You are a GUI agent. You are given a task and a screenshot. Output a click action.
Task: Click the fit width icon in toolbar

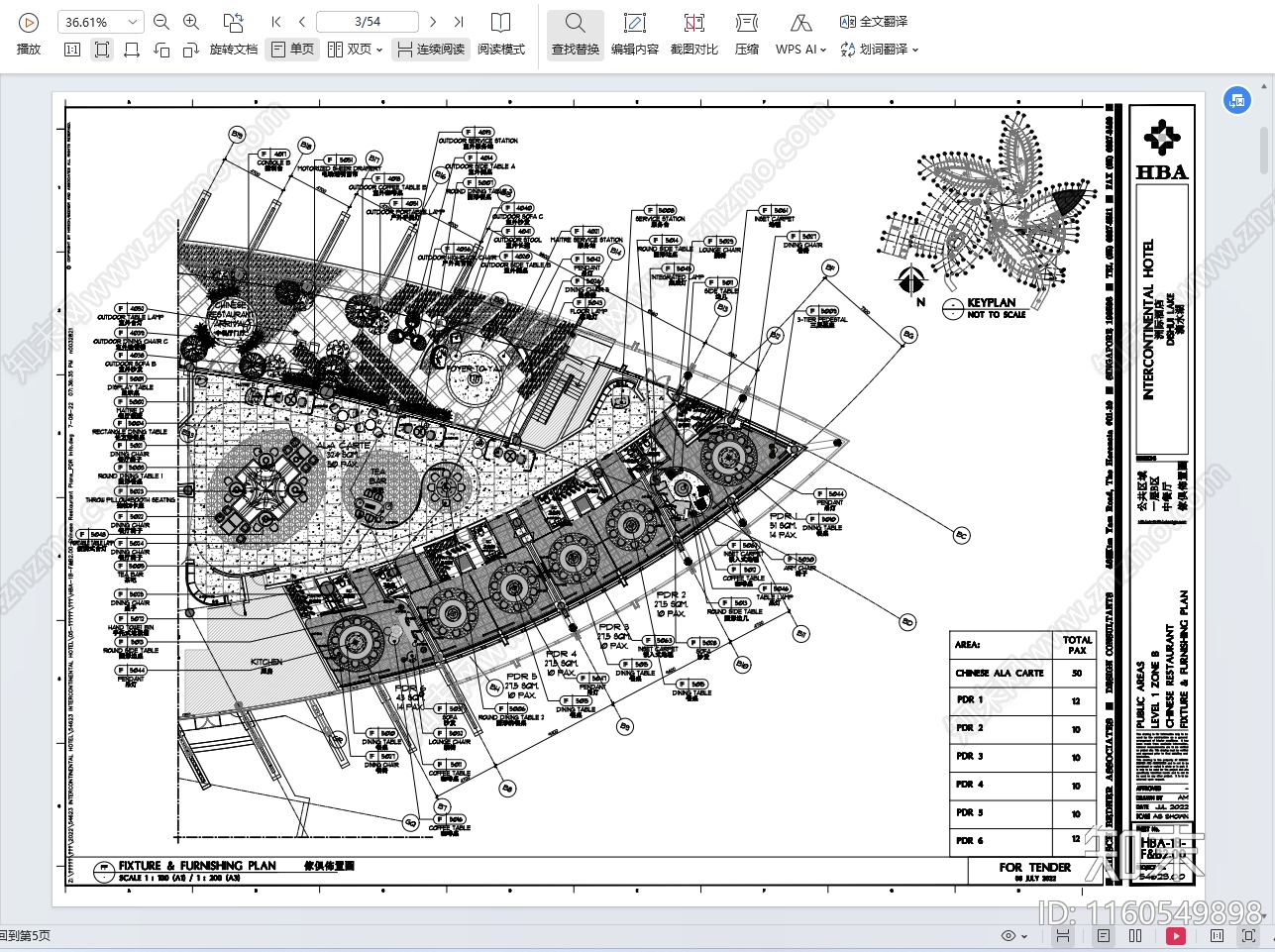[132, 50]
